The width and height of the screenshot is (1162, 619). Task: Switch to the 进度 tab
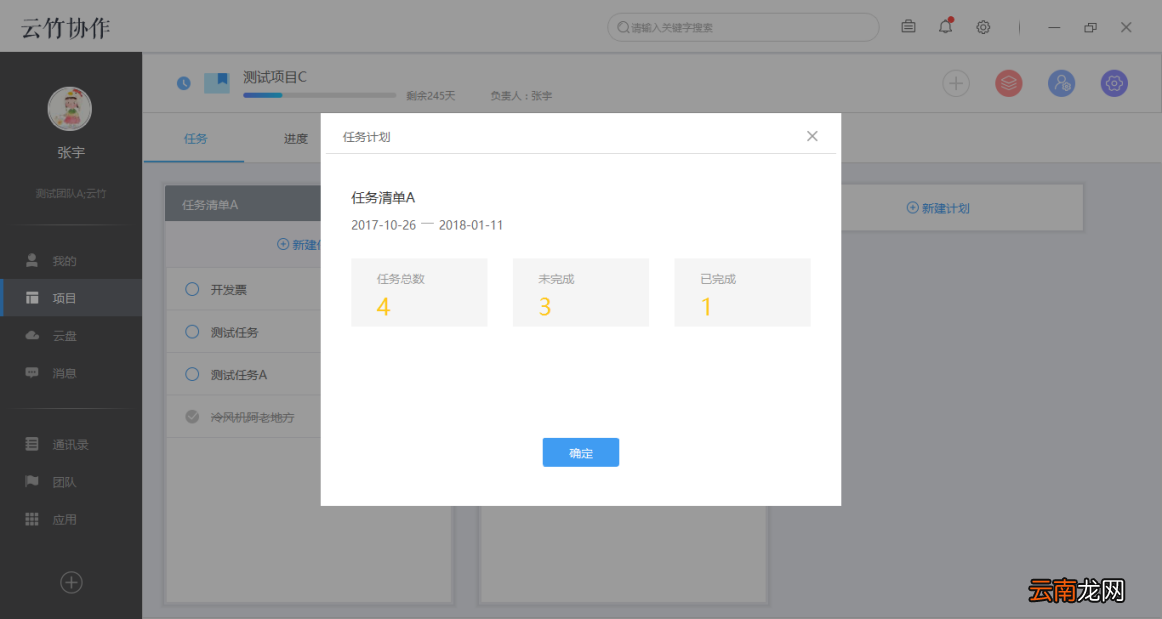point(295,139)
